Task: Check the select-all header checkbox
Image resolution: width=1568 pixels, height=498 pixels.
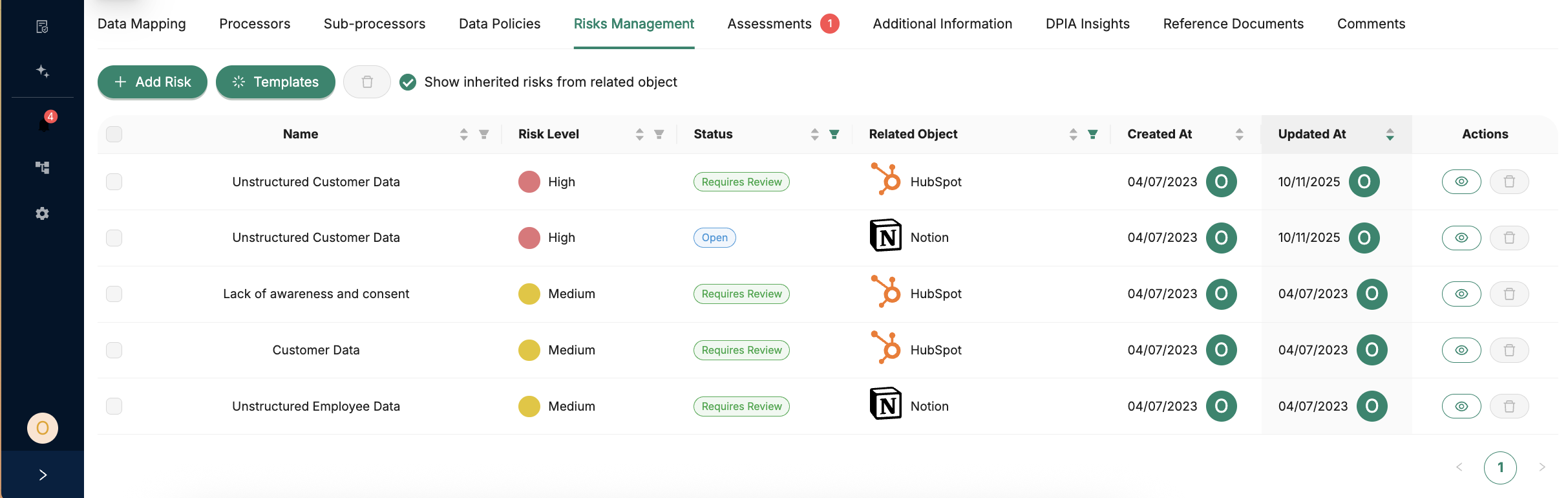Action: click(114, 134)
